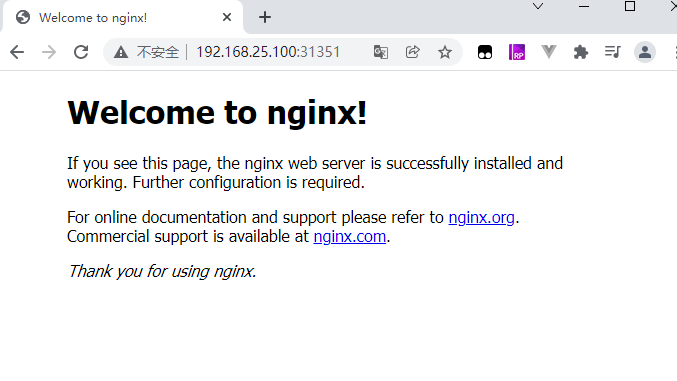Open the nginx.com link
The image size is (677, 381).
350,236
